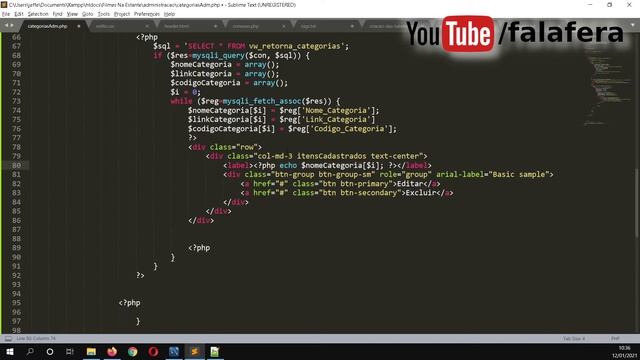The width and height of the screenshot is (640, 360).
Task: Place cursor in the $sql SELECT statement line
Action: [251, 46]
